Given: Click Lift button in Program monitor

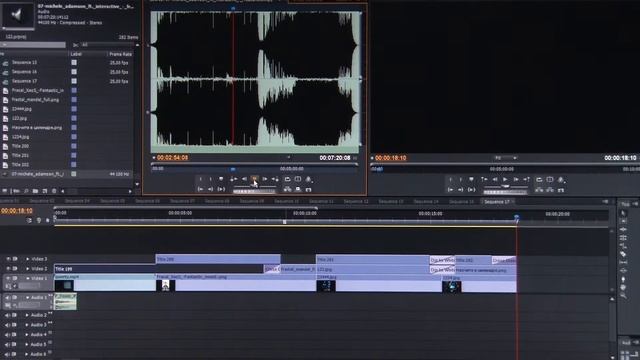Looking at the screenshot, I should (539, 190).
